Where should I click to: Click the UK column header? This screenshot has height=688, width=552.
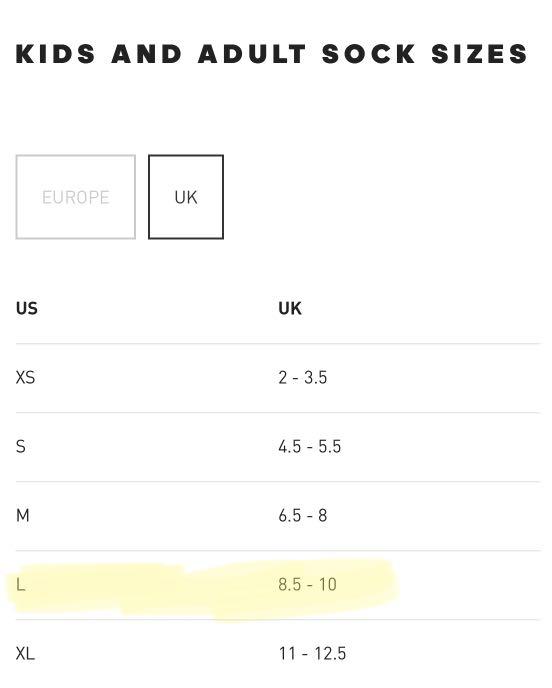tap(290, 308)
